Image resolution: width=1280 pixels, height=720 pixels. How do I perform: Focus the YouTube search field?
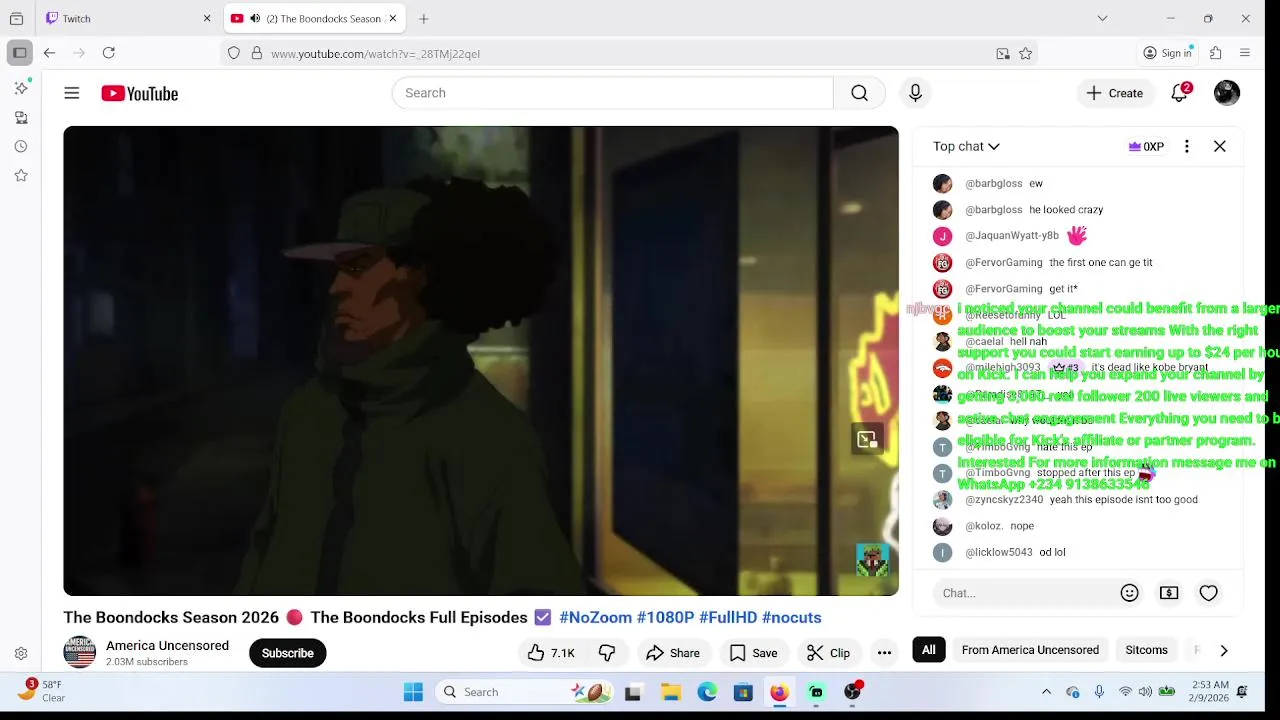(612, 93)
